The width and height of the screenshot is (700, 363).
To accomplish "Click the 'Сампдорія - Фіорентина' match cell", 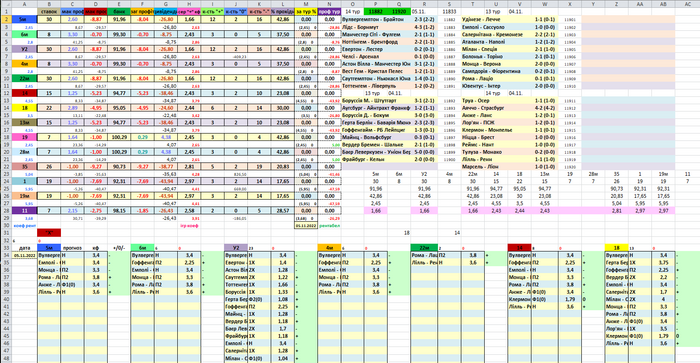I will [x=496, y=71].
